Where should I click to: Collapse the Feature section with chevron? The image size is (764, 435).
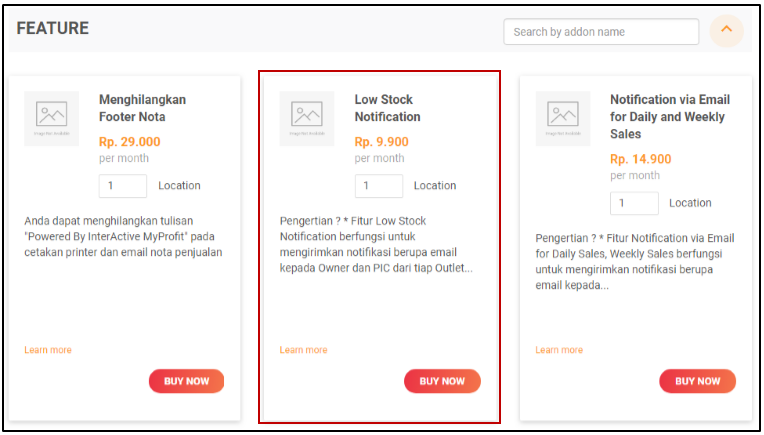point(727,30)
